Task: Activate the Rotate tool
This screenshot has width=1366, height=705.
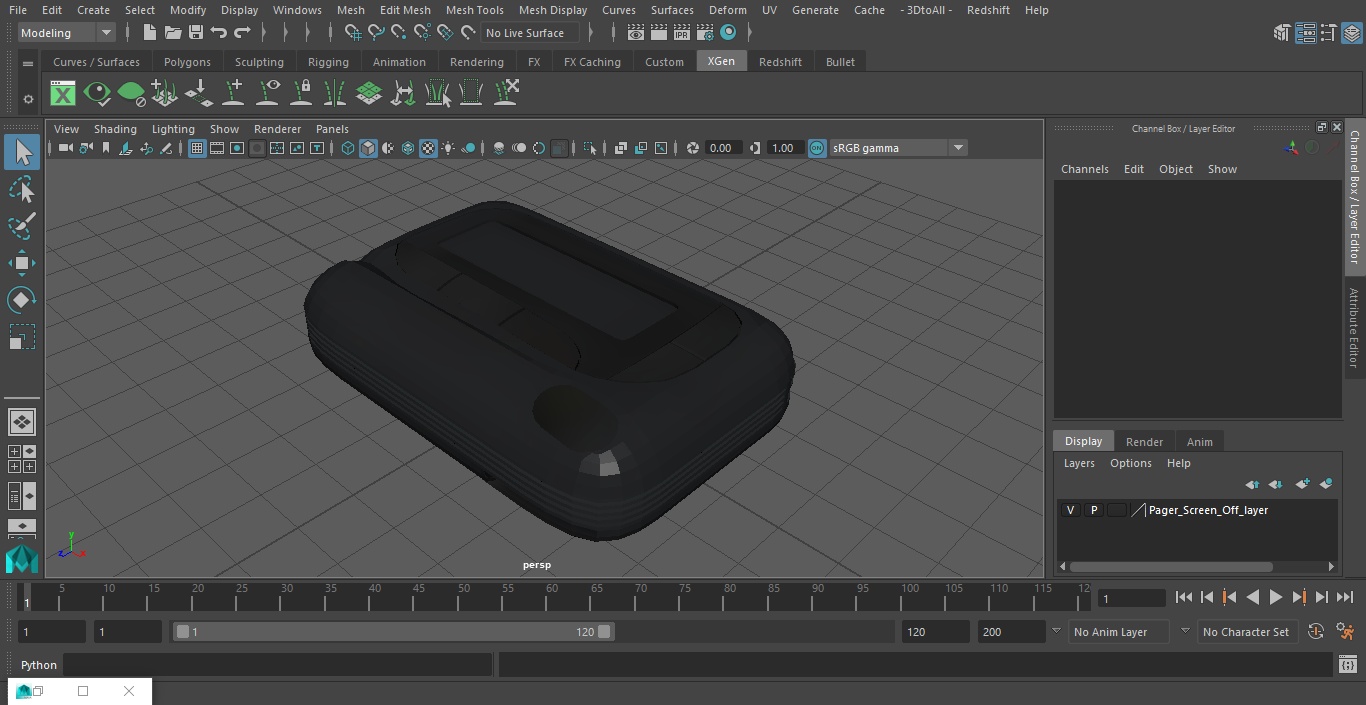Action: [21, 300]
